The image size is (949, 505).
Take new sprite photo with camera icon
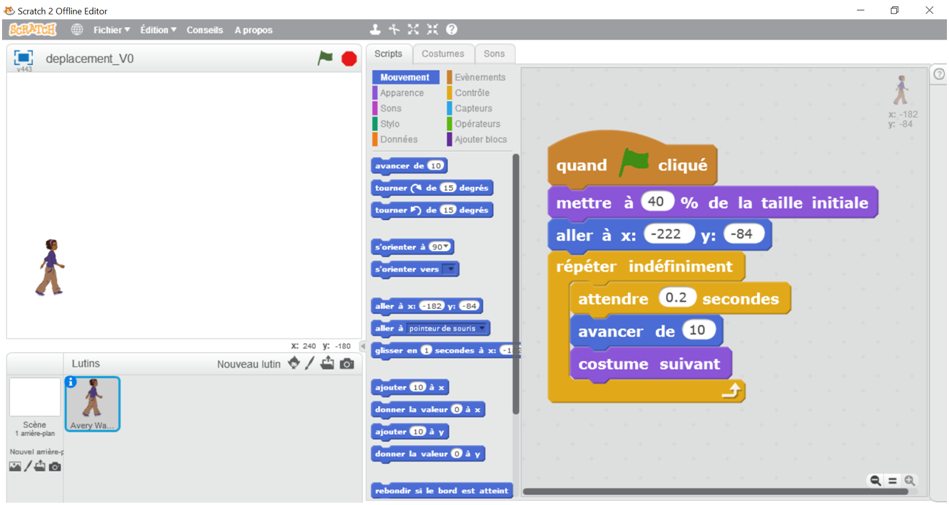346,364
